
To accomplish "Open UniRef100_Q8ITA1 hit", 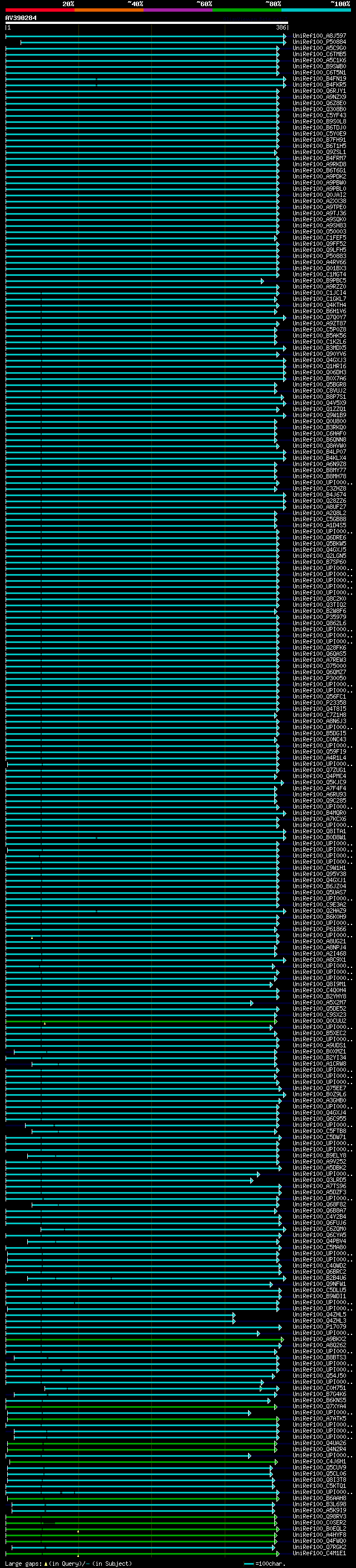I will (x=319, y=832).
